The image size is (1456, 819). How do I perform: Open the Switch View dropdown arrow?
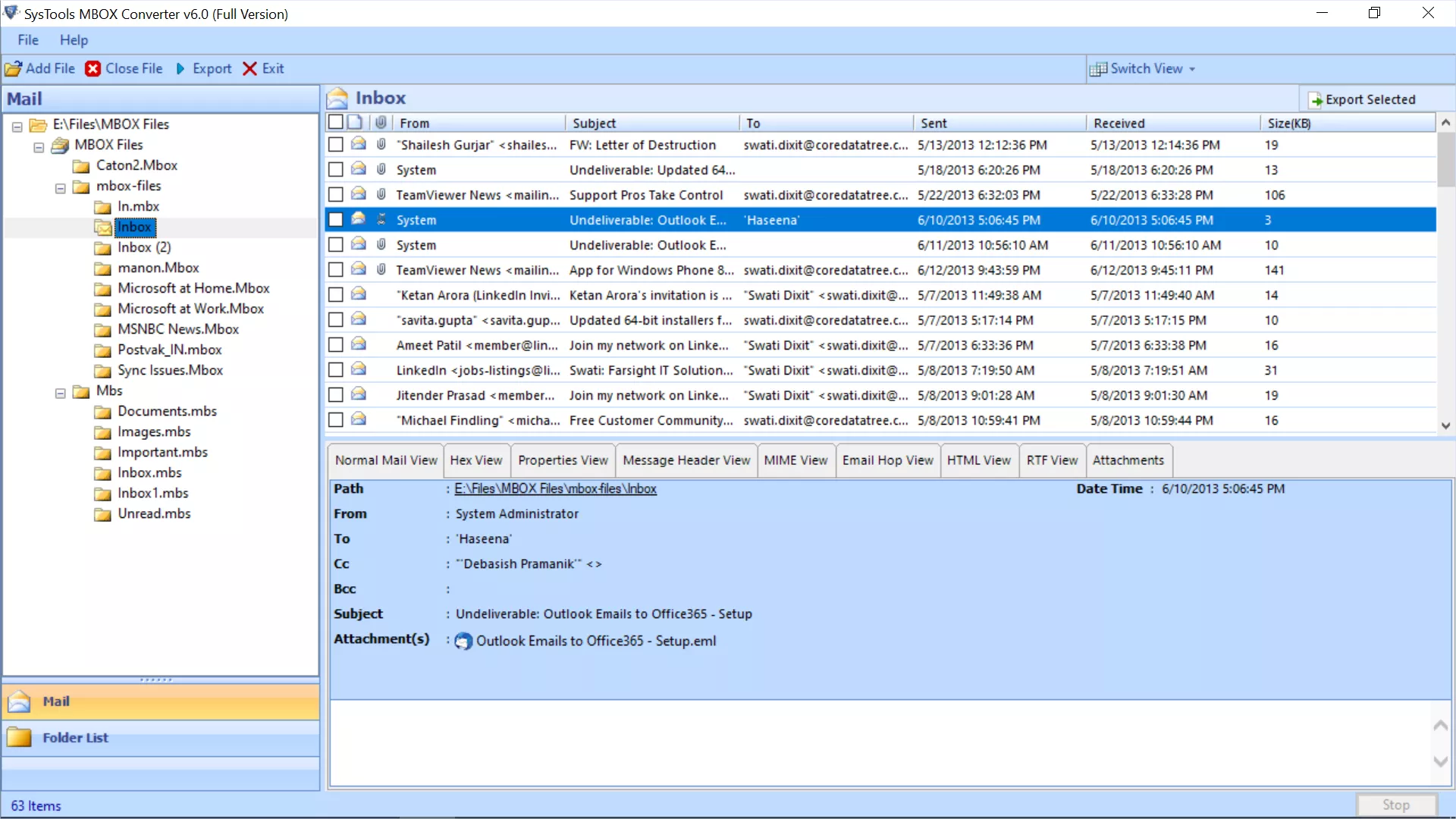click(x=1192, y=69)
